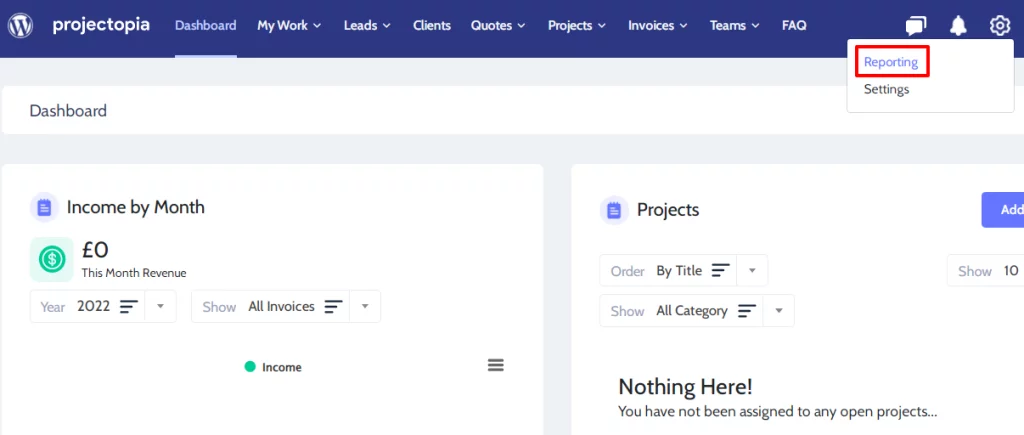Expand the Show All Category dropdown arrow
Screen dimensions: 1024x435
click(x=778, y=311)
